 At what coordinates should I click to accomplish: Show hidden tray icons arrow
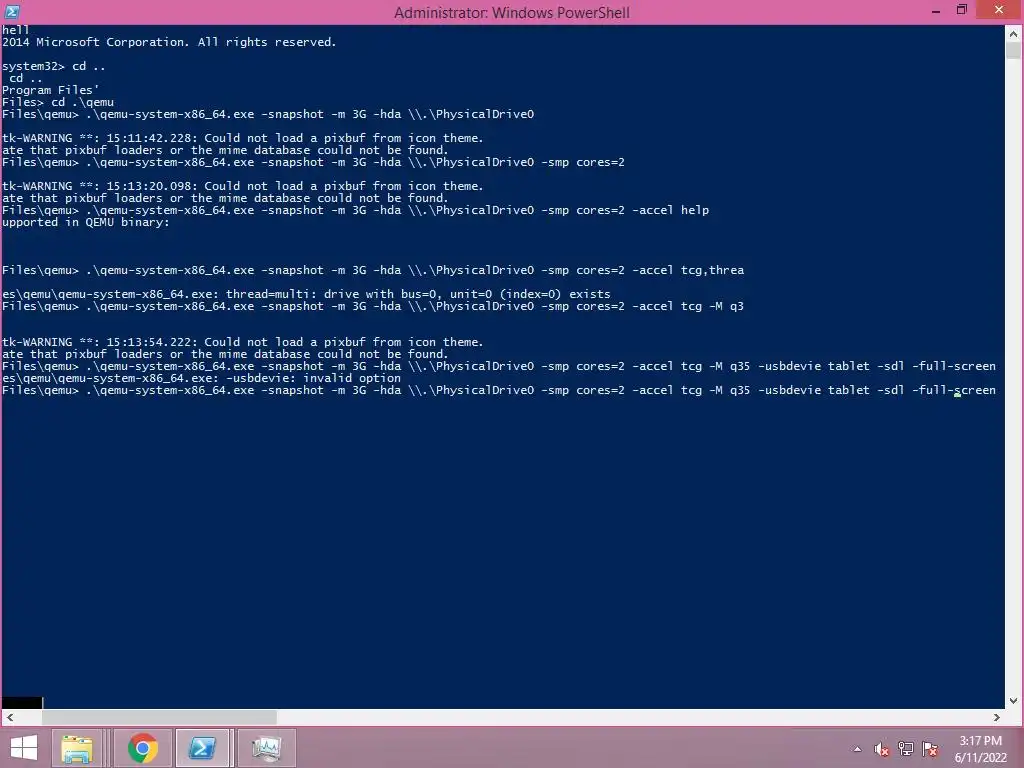[857, 749]
